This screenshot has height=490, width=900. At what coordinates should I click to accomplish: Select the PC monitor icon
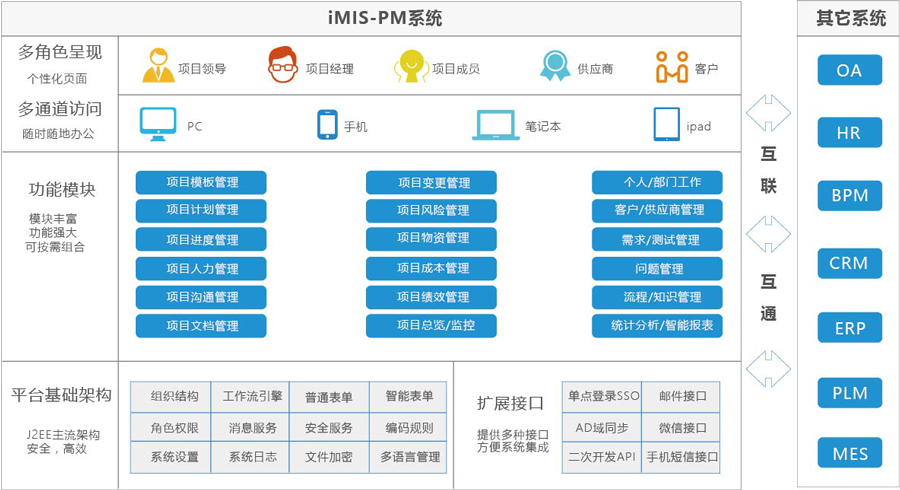(x=158, y=124)
